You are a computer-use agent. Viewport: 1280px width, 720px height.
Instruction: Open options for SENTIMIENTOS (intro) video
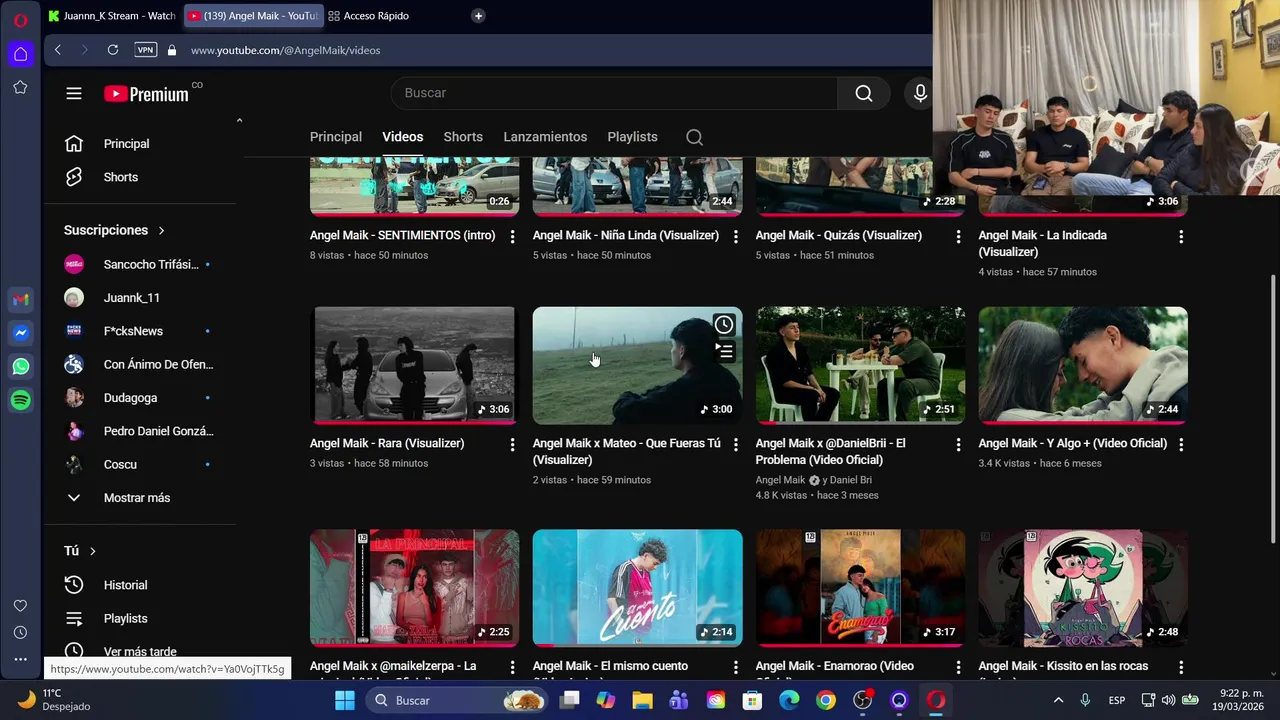coord(513,237)
